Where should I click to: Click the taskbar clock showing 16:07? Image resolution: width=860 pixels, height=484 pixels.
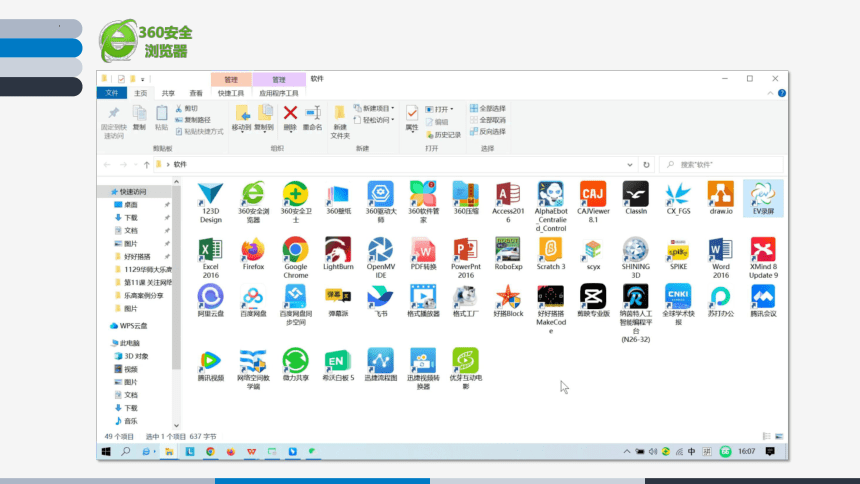click(x=746, y=451)
